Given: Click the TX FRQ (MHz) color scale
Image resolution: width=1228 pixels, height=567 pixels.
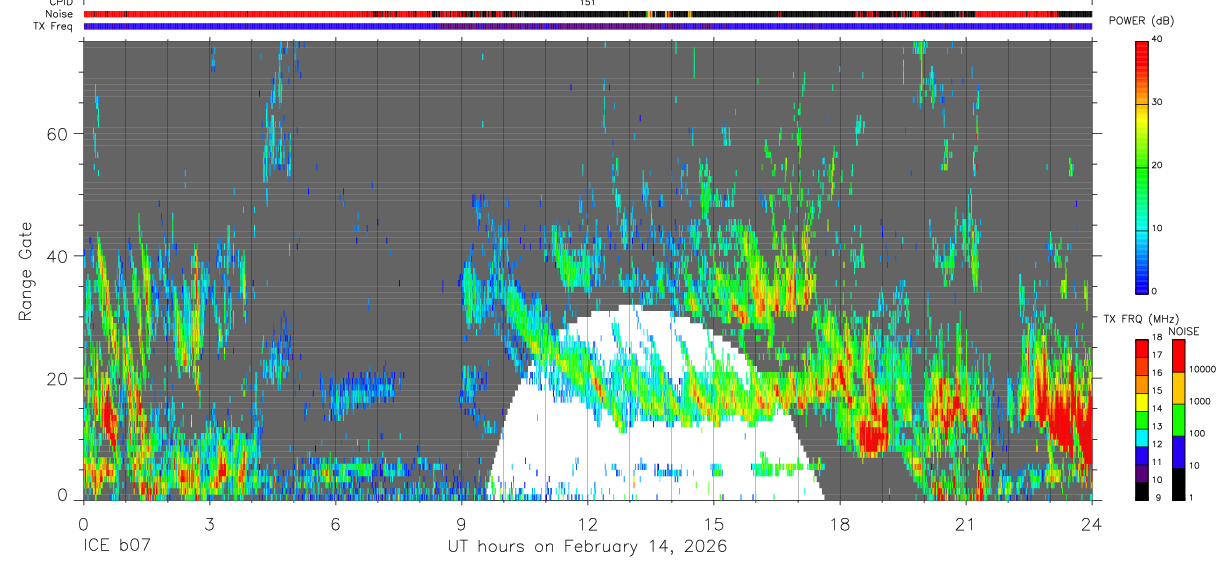Looking at the screenshot, I should tap(1141, 419).
